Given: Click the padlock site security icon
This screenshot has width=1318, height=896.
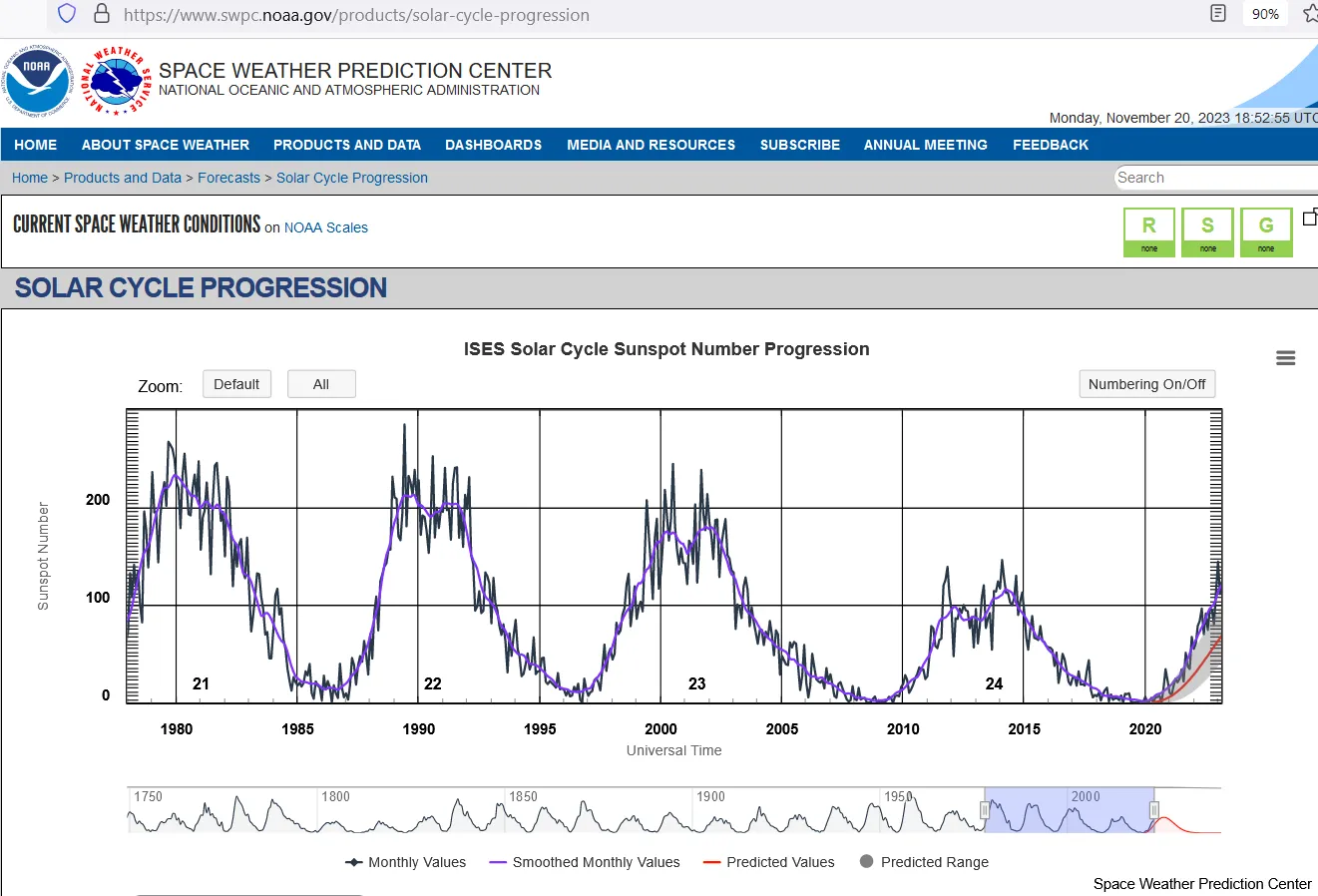Looking at the screenshot, I should 101,14.
